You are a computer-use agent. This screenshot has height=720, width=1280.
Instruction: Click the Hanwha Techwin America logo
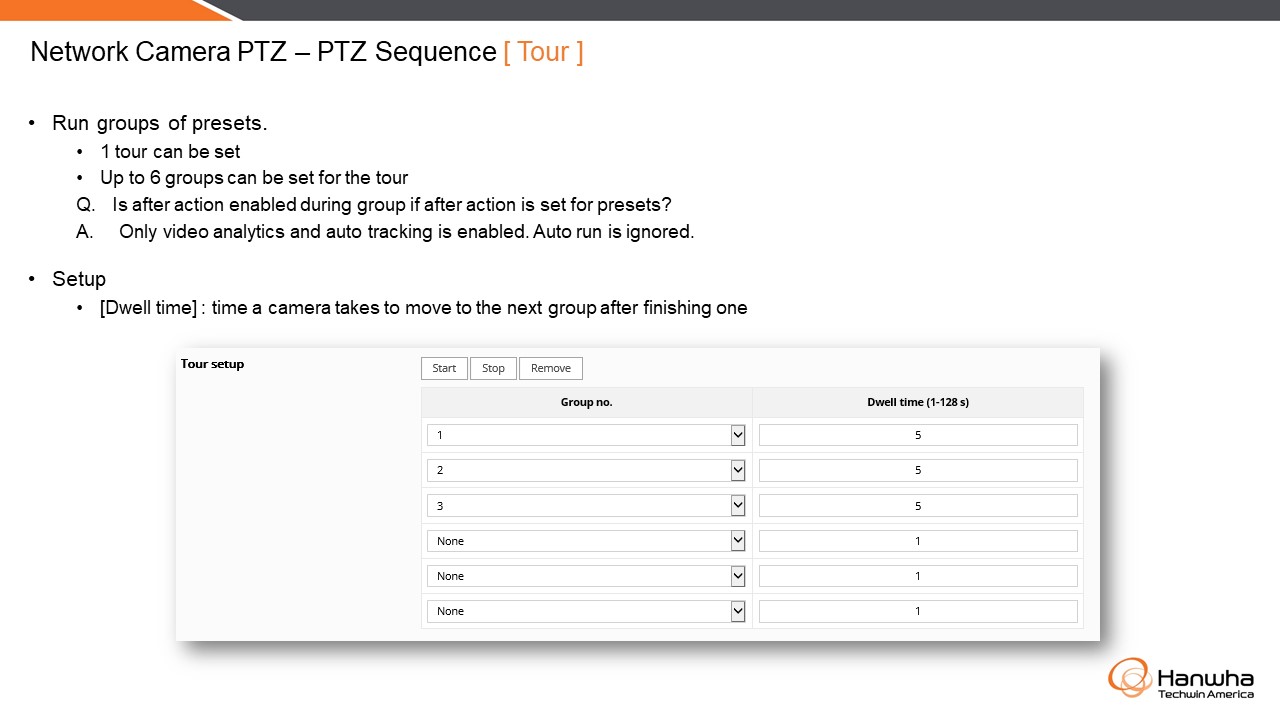point(1181,678)
